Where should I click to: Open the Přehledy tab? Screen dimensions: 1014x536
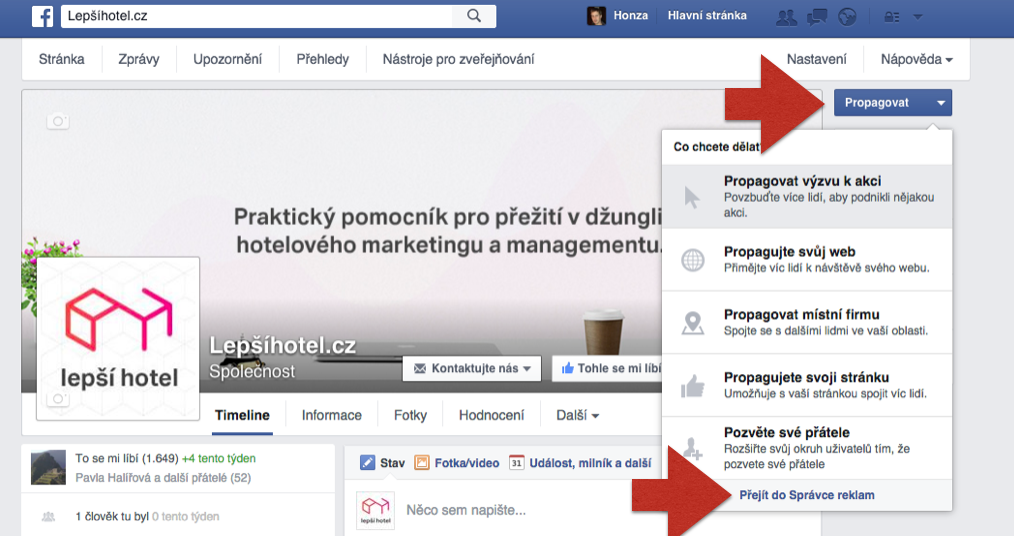pos(323,59)
